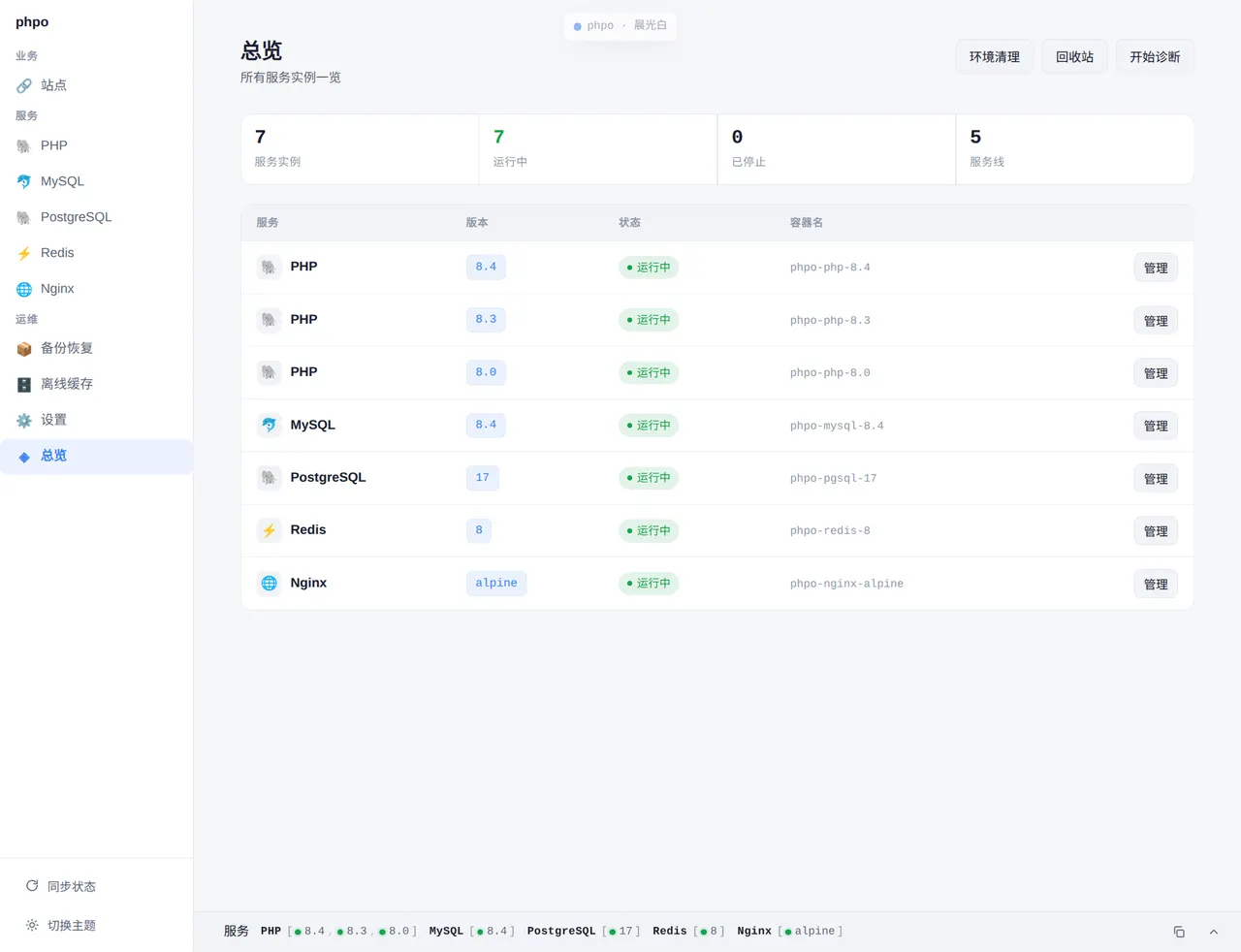Open the 回收站 button
Viewport: 1241px width, 952px height.
coord(1074,56)
